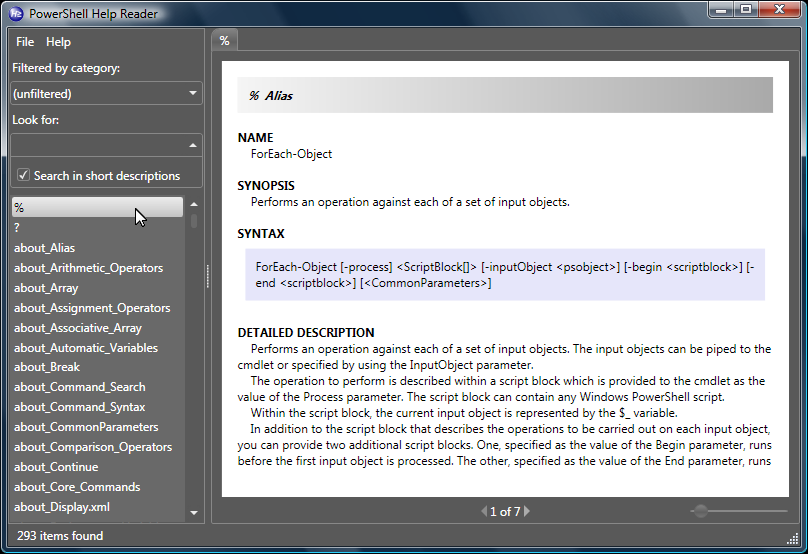The width and height of the screenshot is (808, 554).
Task: Click the splitter handle between panels
Action: (208, 276)
